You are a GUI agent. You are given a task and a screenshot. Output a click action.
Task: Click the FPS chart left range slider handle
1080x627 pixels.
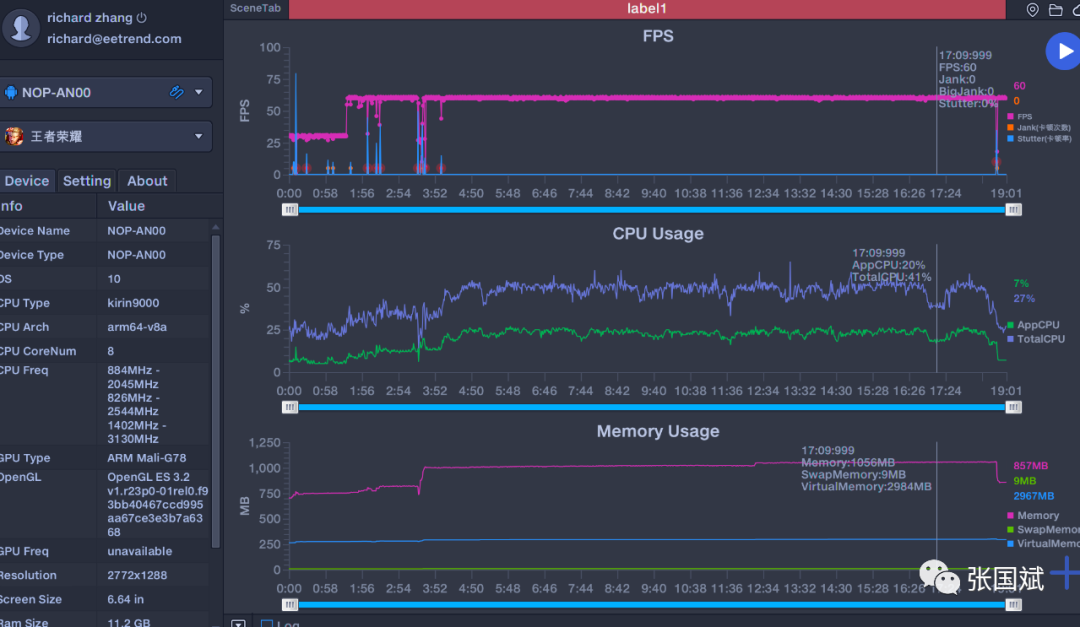pos(290,209)
